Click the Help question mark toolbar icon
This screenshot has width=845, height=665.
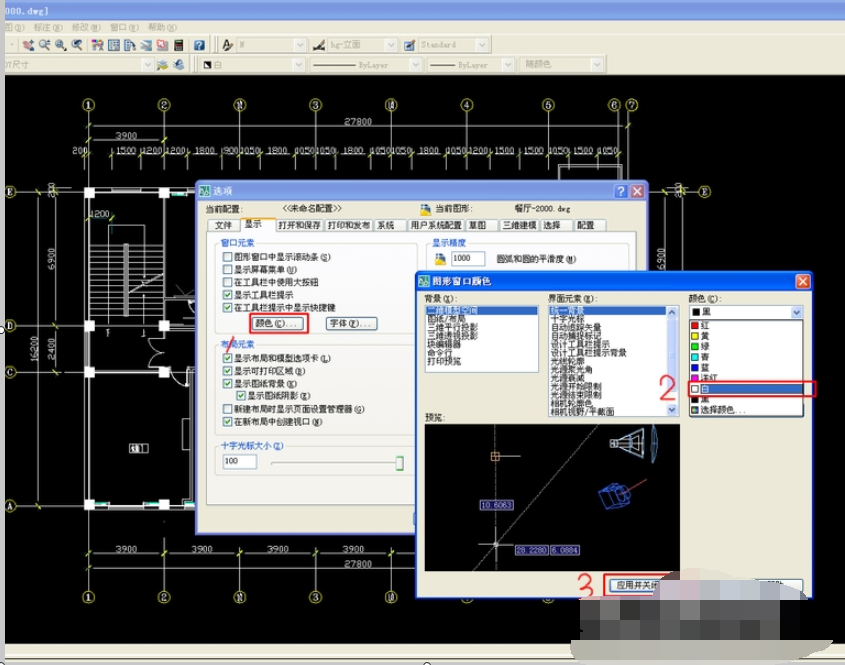[x=199, y=45]
